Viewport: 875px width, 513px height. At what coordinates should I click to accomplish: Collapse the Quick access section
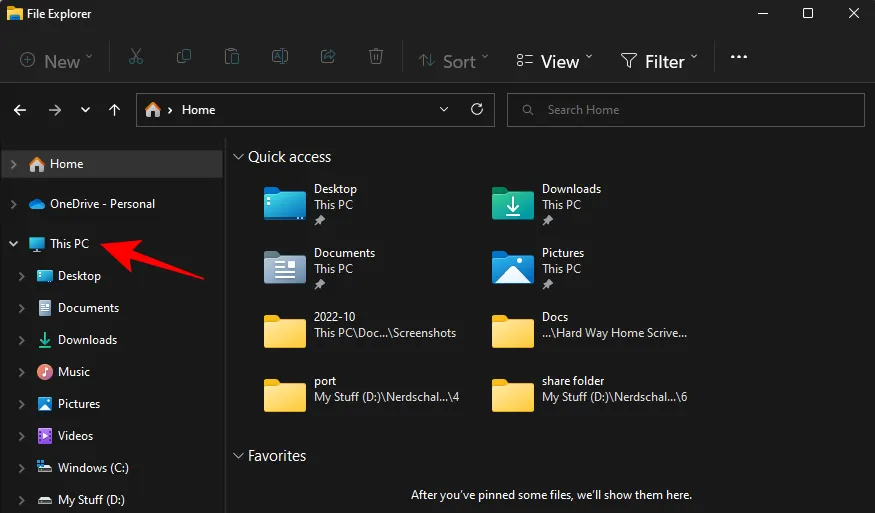pyautogui.click(x=238, y=157)
